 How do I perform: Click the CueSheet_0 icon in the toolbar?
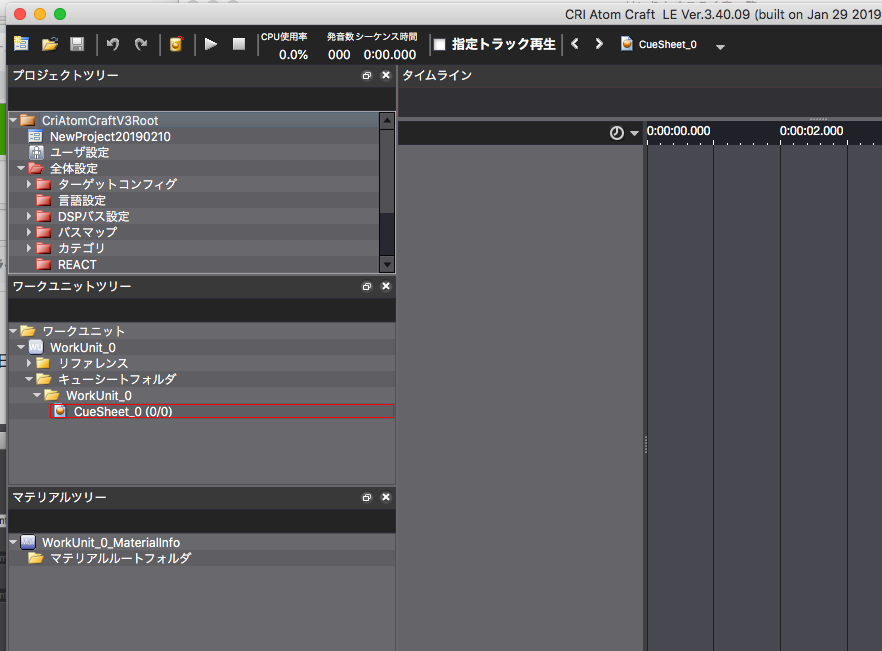[x=626, y=44]
